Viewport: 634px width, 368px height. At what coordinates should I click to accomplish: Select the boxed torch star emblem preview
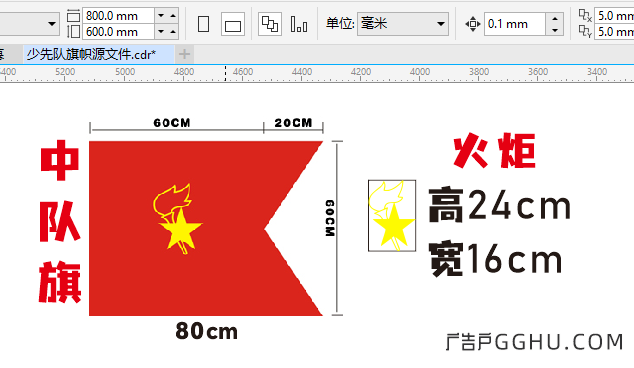pos(392,216)
